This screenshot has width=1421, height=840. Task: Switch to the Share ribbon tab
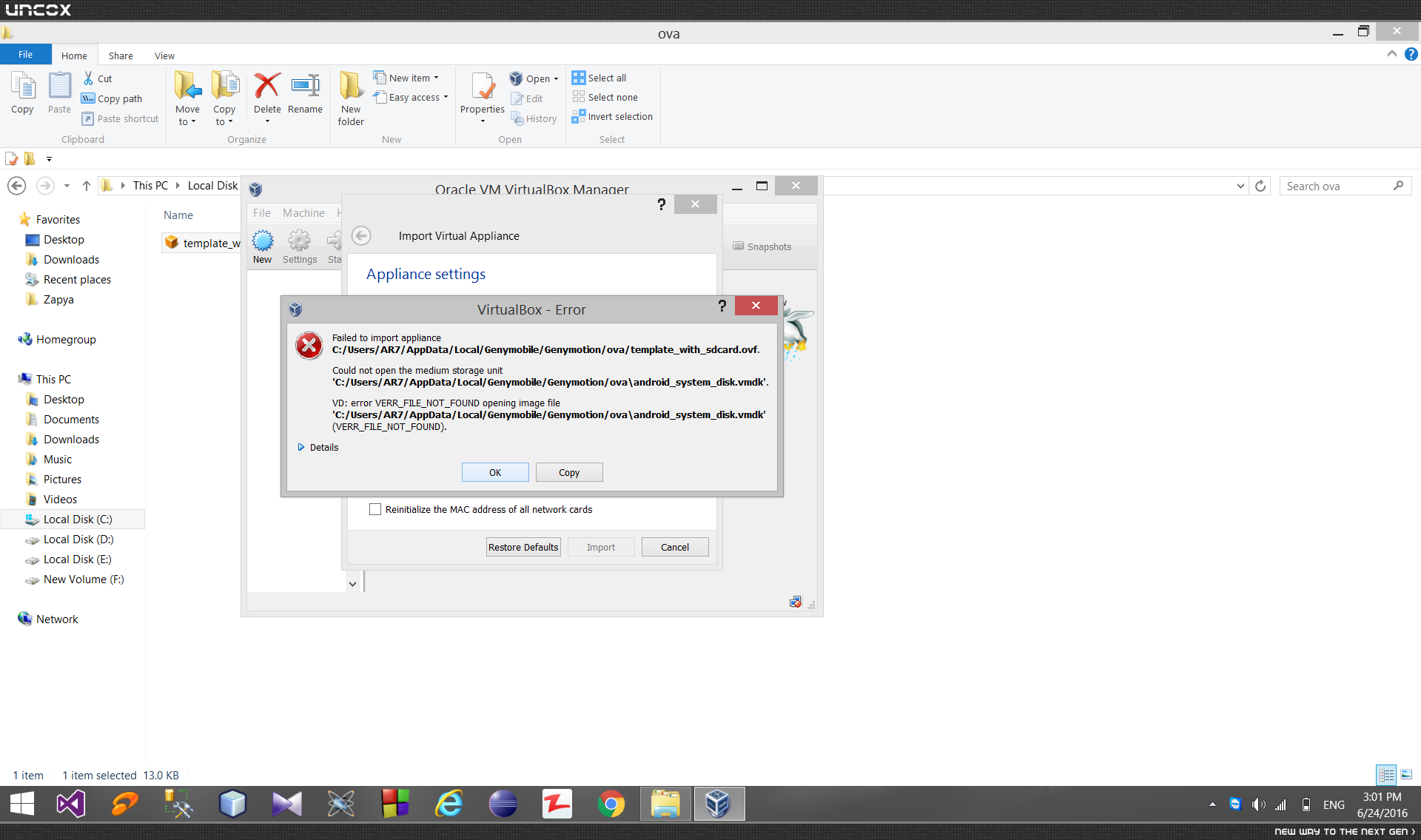pyautogui.click(x=121, y=56)
